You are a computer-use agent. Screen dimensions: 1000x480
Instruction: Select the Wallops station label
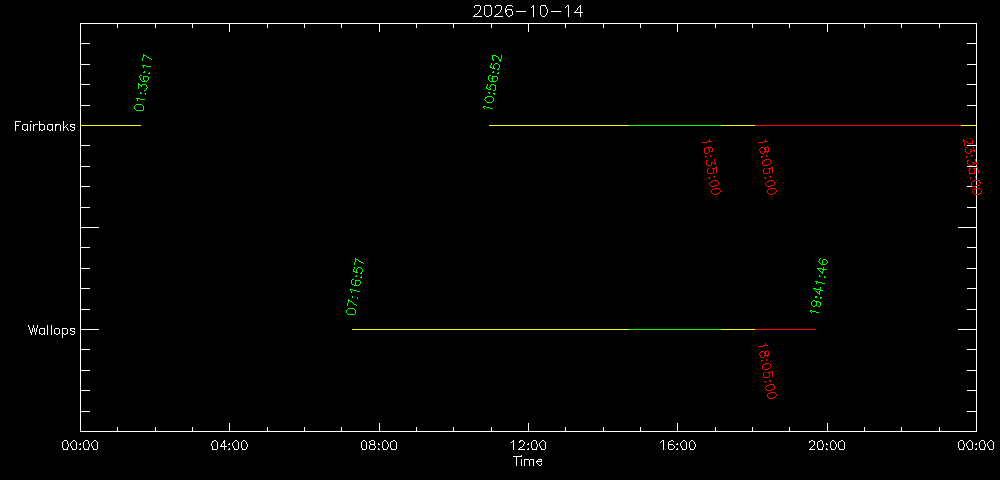(51, 330)
